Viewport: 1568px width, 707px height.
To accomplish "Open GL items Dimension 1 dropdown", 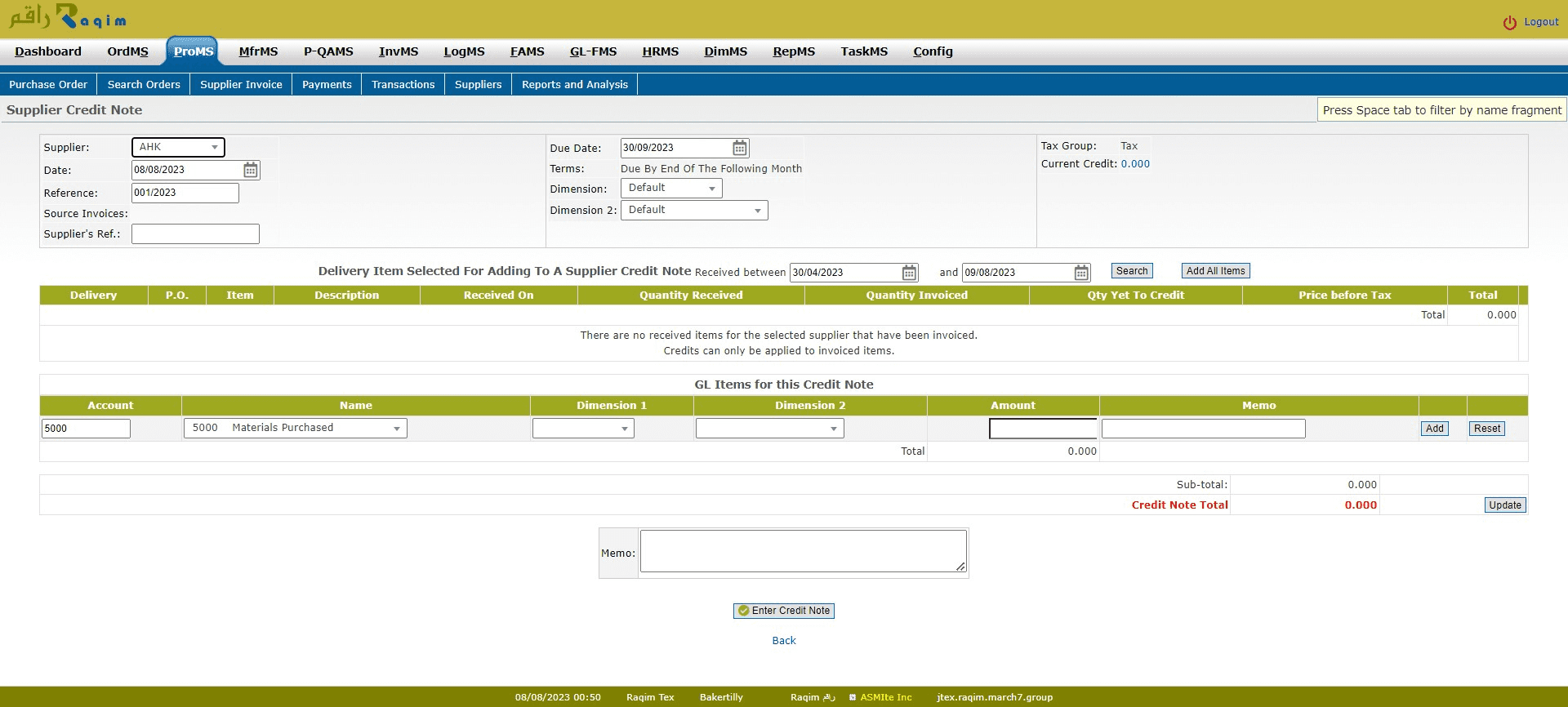I will [x=583, y=429].
